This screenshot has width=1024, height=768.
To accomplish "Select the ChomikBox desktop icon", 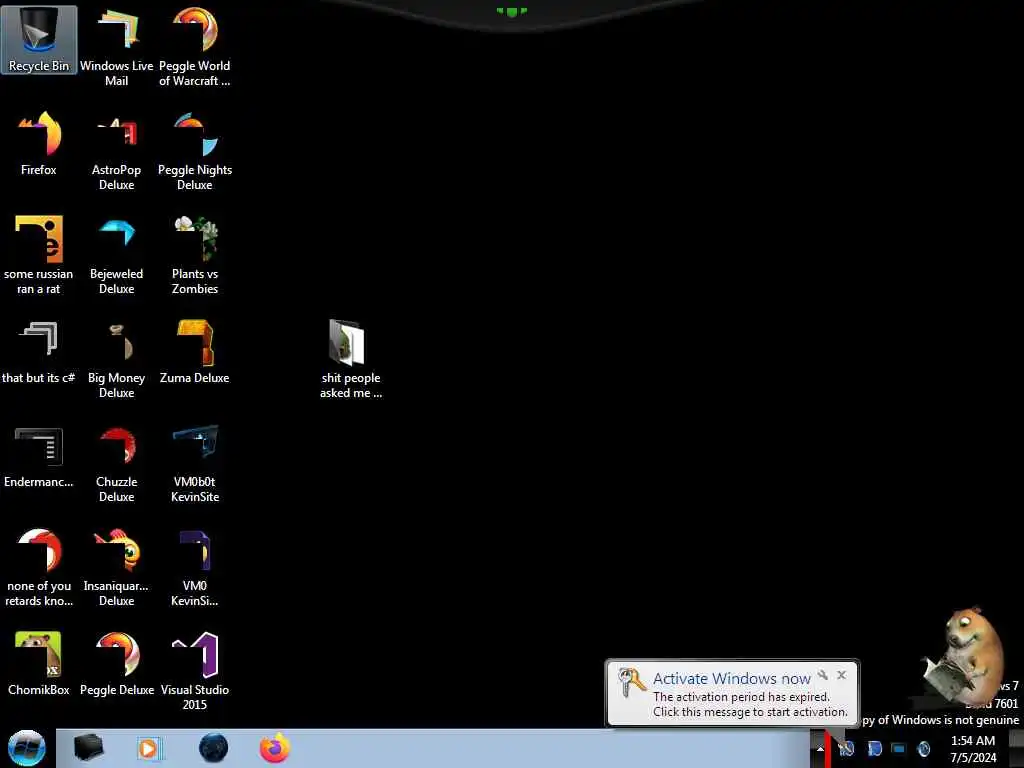I will [x=39, y=664].
